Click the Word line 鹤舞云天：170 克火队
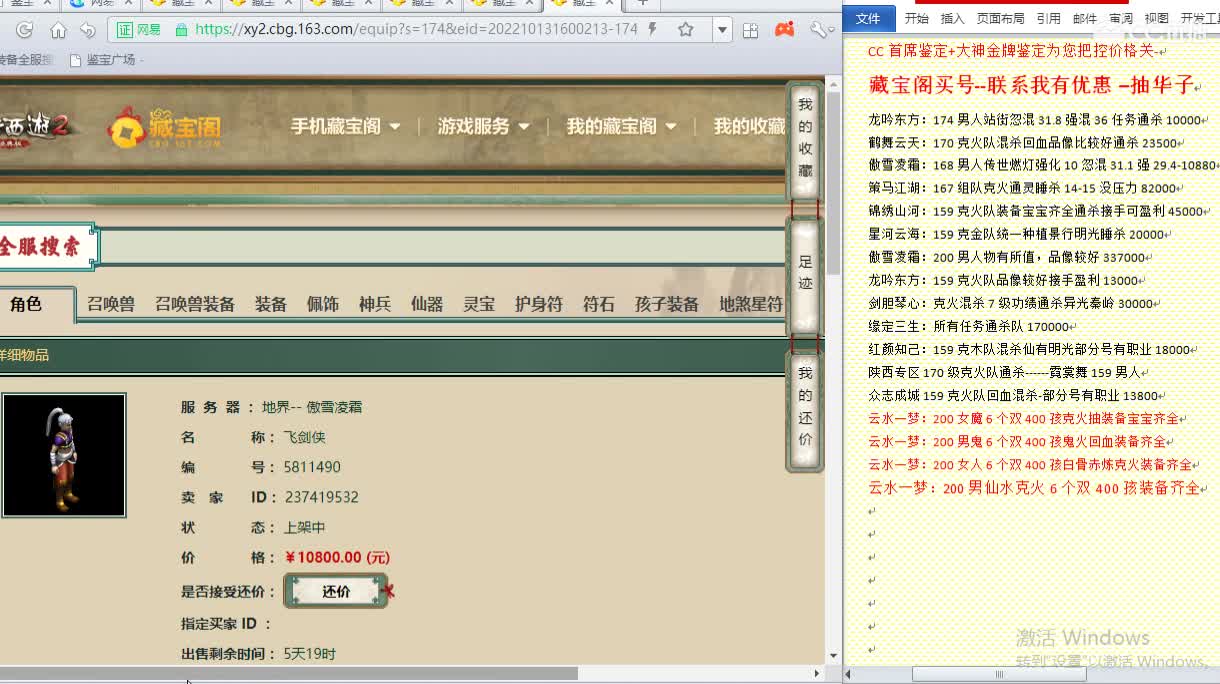 (1023, 143)
